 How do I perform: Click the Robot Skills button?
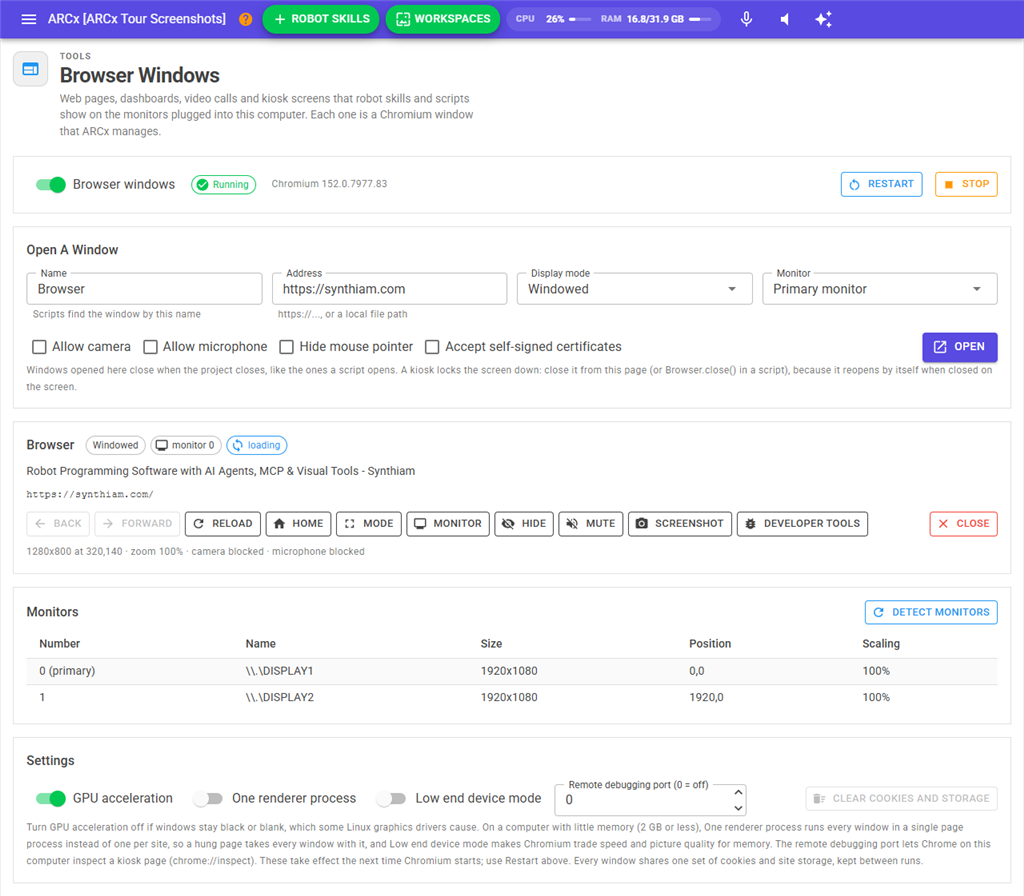pos(321,19)
